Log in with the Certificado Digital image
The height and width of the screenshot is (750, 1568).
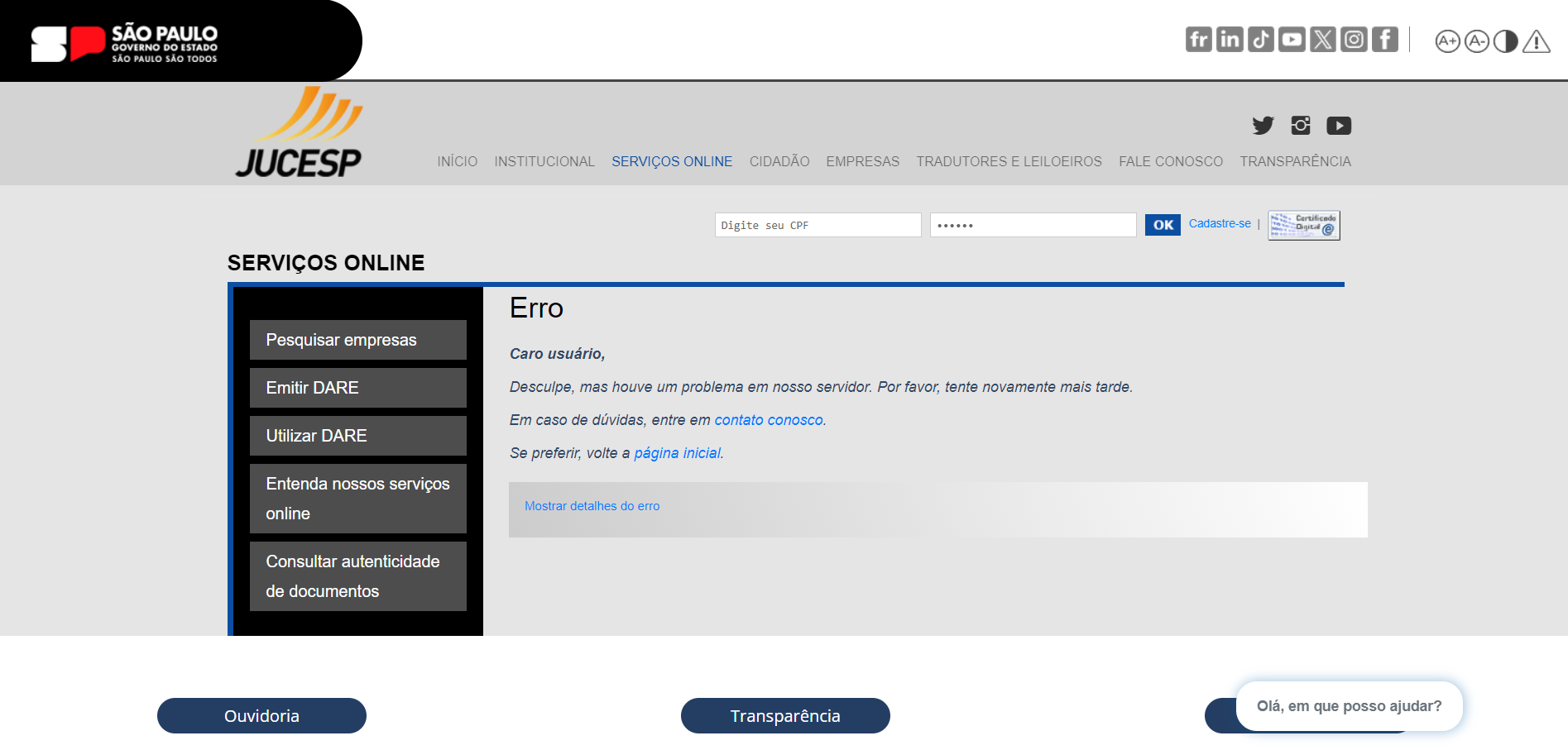(x=1304, y=225)
